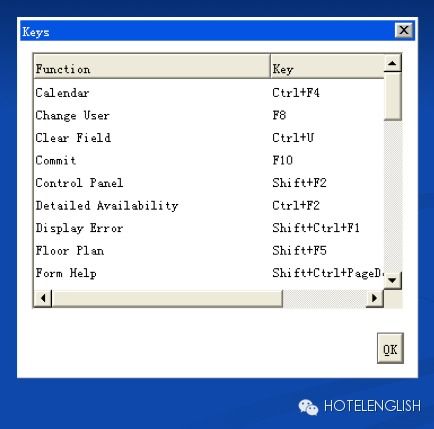Select the Floor Plan row
The height and width of the screenshot is (429, 434).
point(209,251)
